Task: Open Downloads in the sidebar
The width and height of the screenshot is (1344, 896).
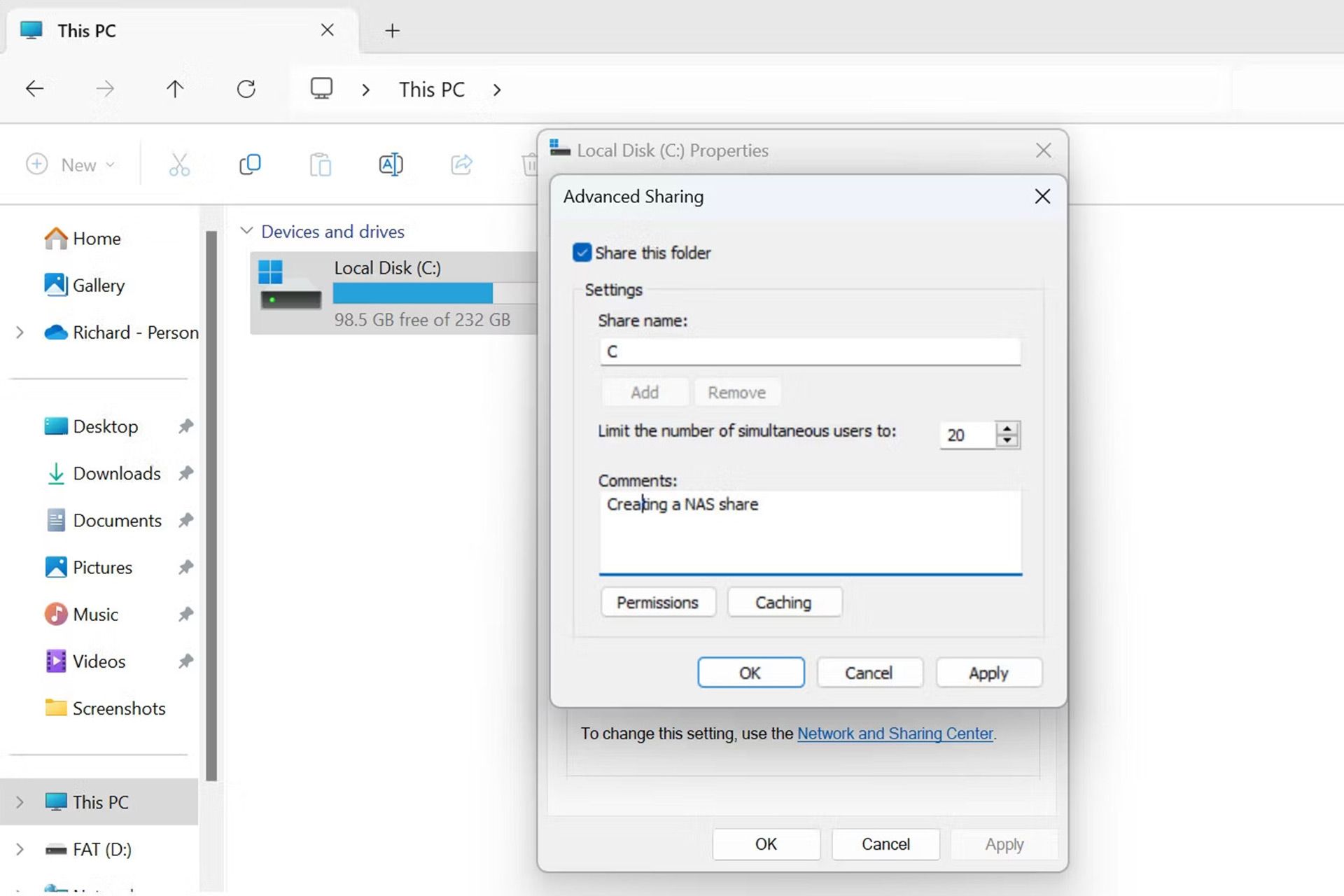Action: (116, 474)
